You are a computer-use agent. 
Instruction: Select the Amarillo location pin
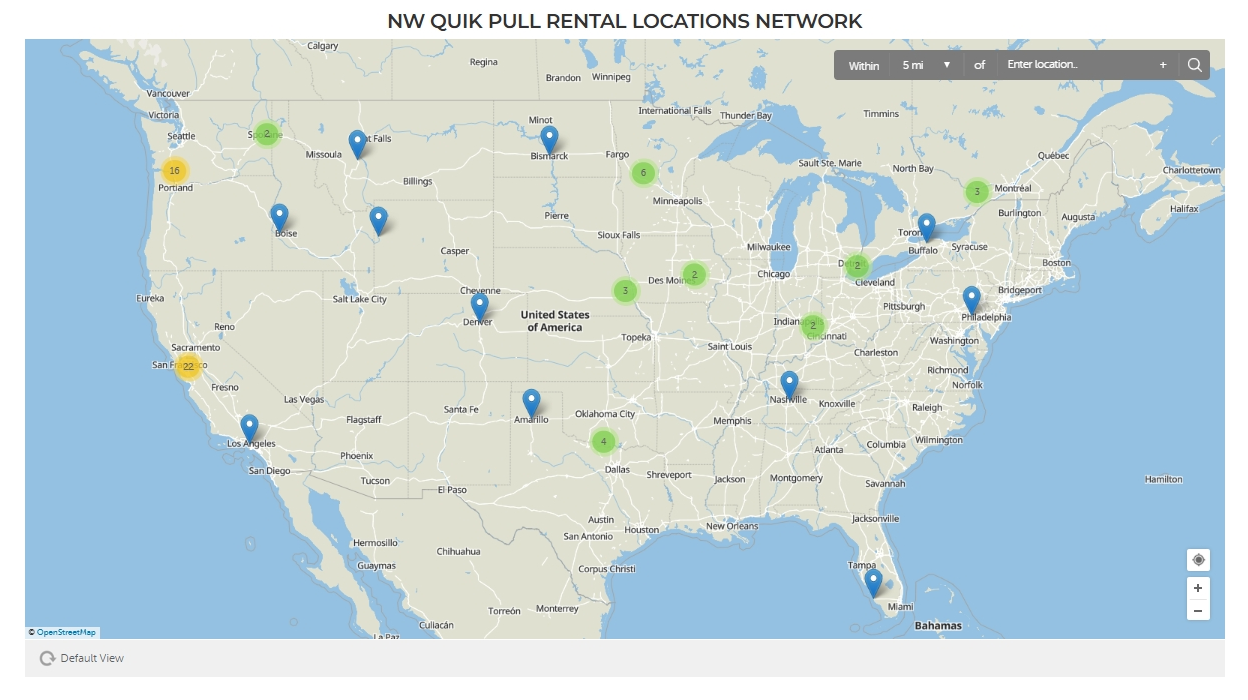(531, 398)
